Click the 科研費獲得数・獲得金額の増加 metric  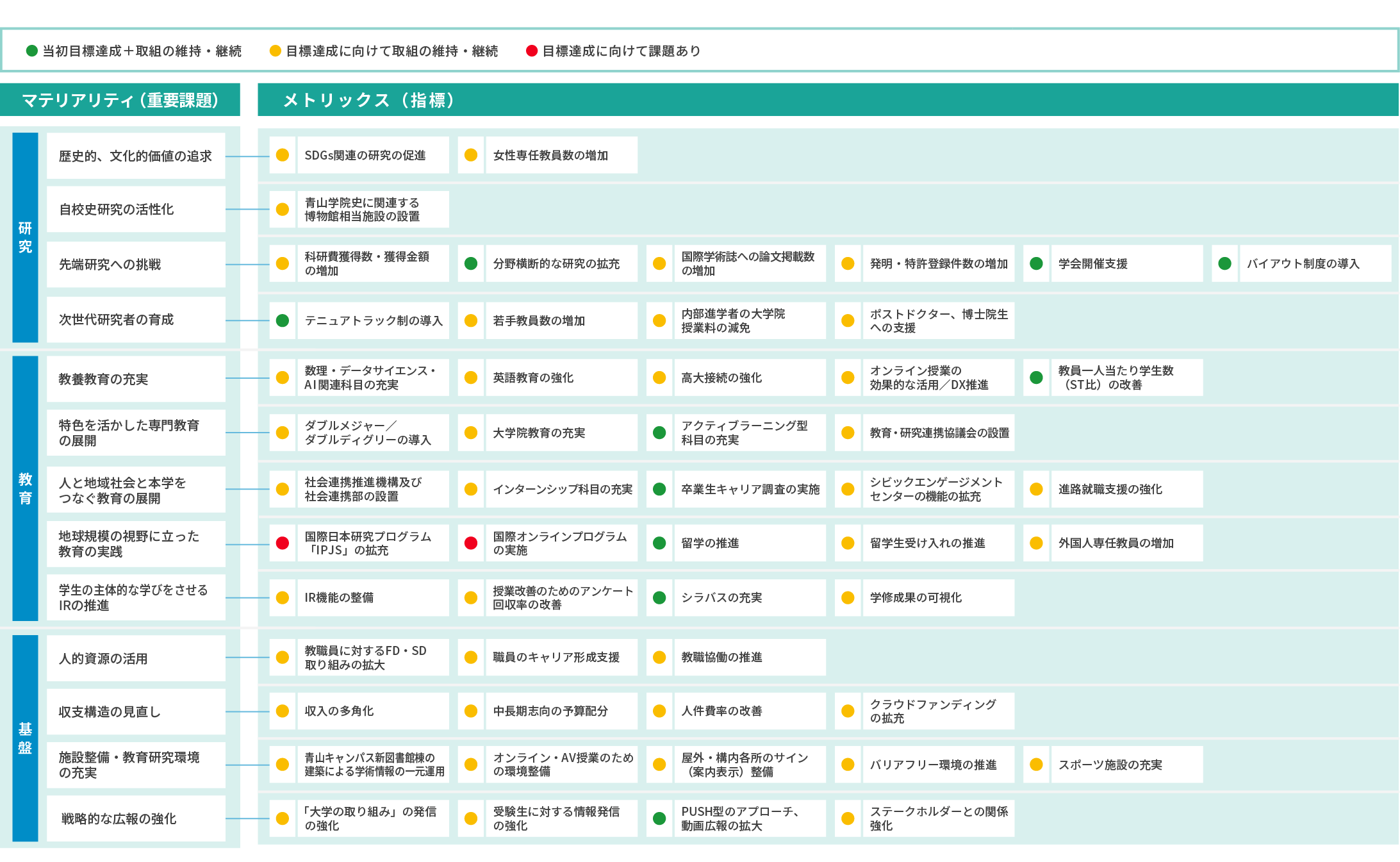click(x=373, y=263)
